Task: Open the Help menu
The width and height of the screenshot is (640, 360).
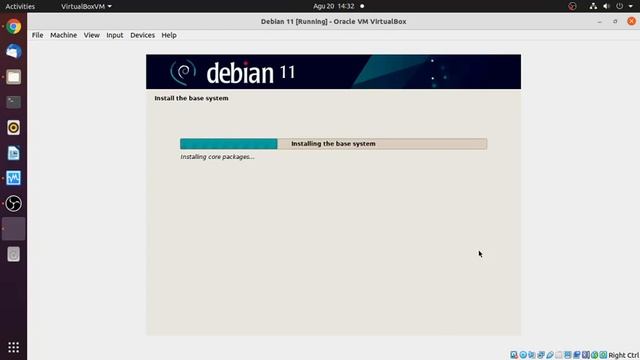Action: 169,35
